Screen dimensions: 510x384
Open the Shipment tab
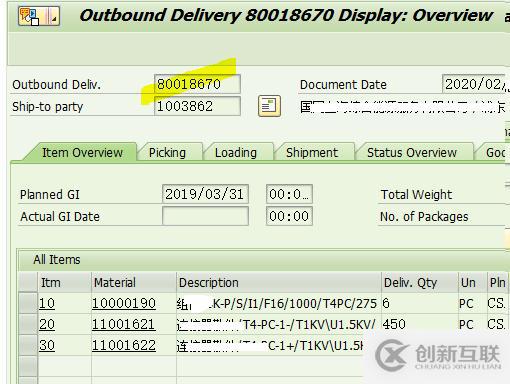pos(312,153)
